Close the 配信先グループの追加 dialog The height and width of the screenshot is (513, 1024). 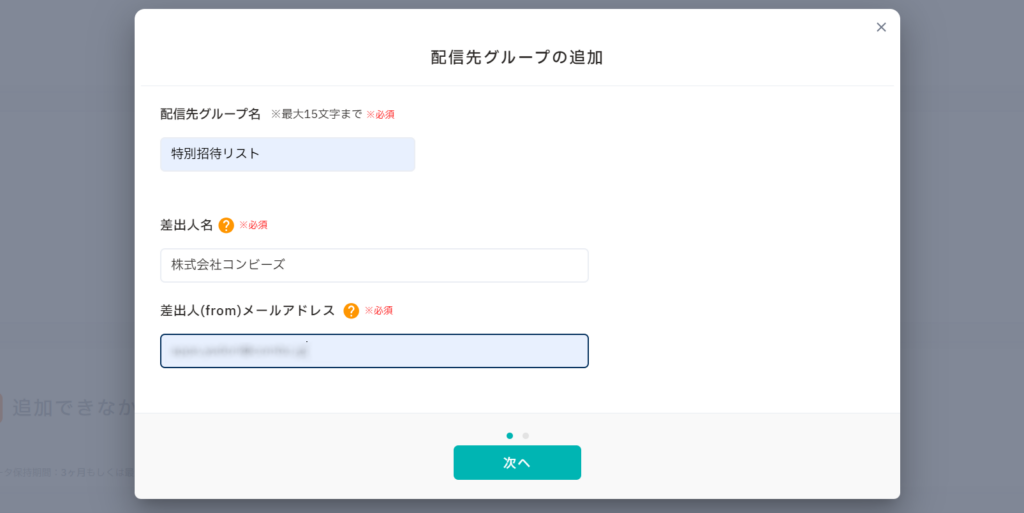pos(881,27)
